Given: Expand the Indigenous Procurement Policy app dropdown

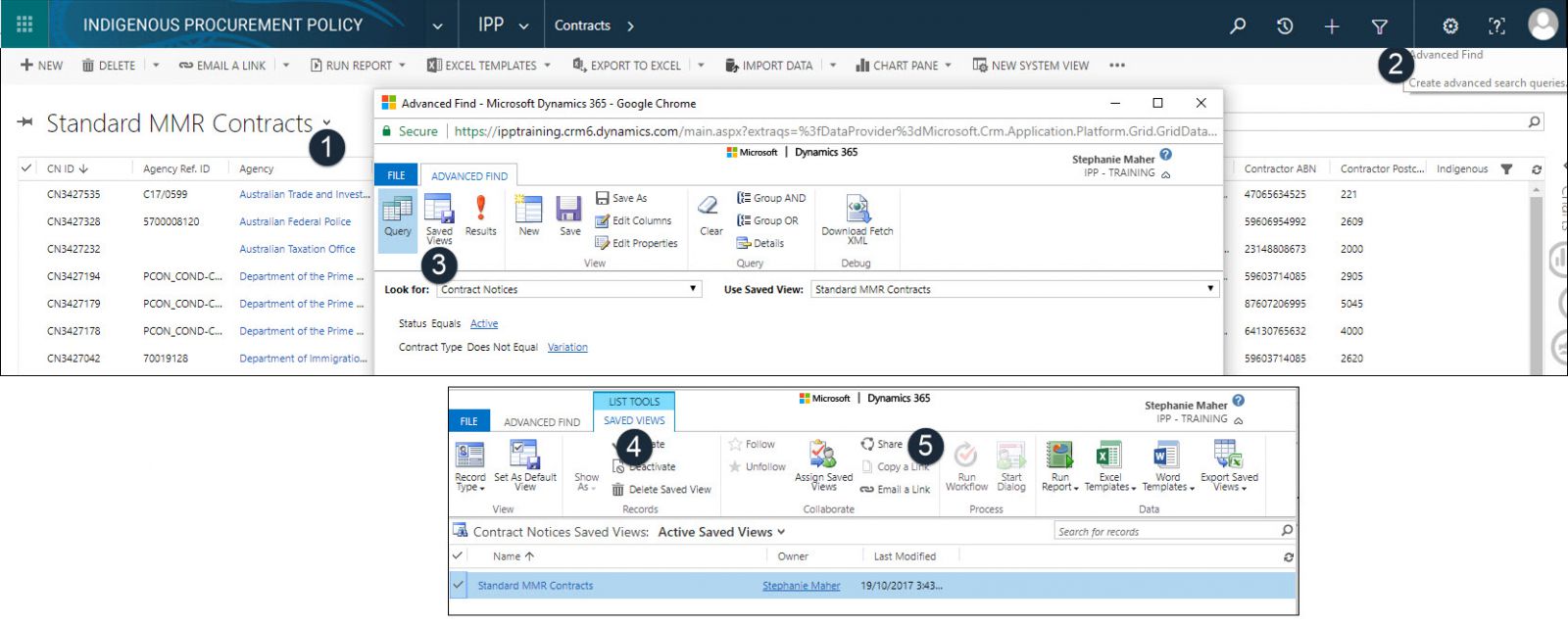Looking at the screenshot, I should (437, 26).
